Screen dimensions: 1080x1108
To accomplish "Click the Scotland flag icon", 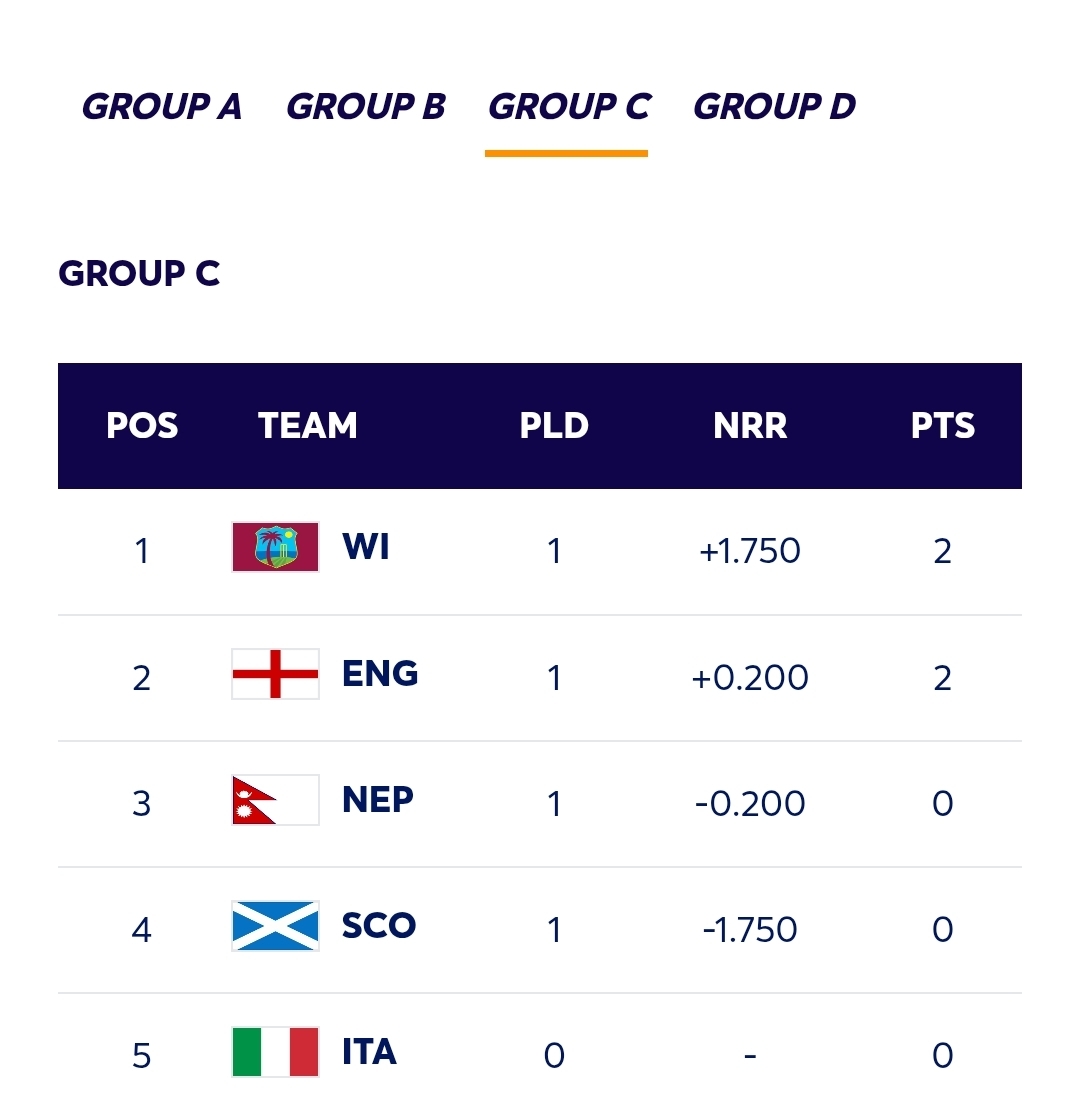I will [275, 926].
